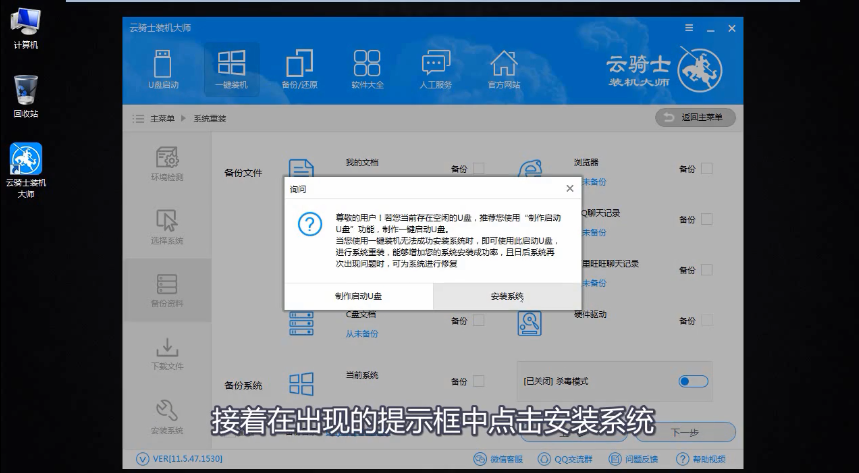
Task: Click the 备份文件 section label
Action: 243,173
